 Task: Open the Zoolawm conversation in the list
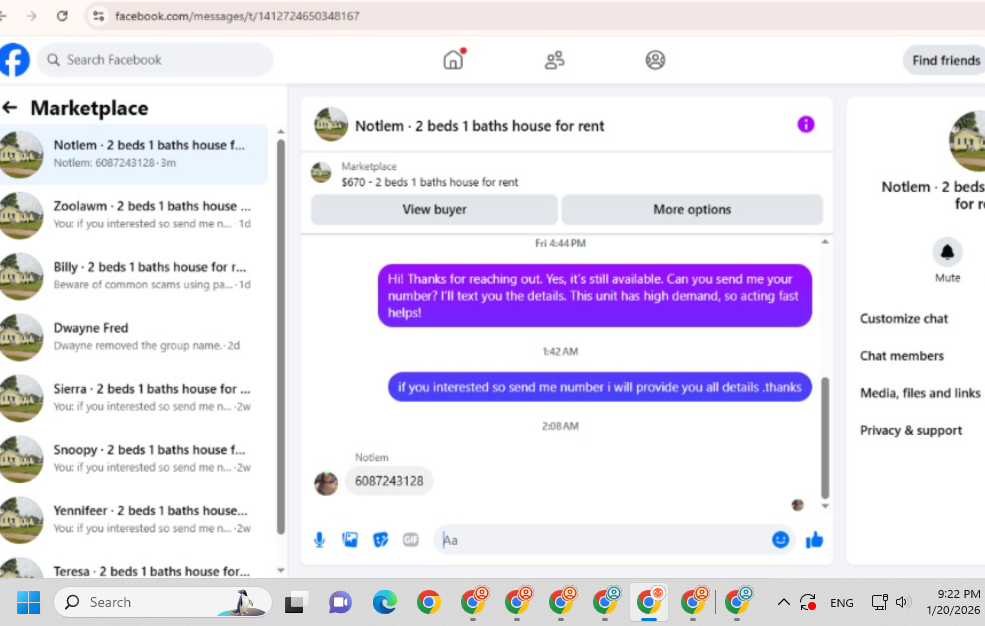134,215
